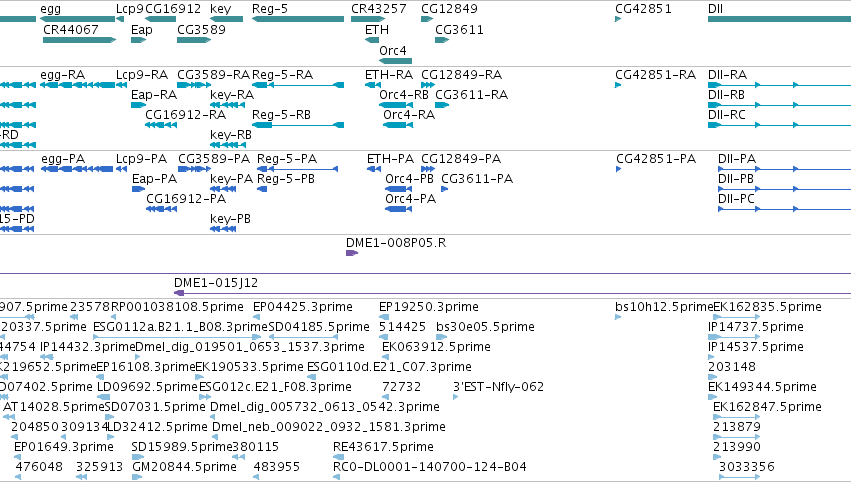
Task: Select the key-RA transcript
Action: pyautogui.click(x=227, y=105)
